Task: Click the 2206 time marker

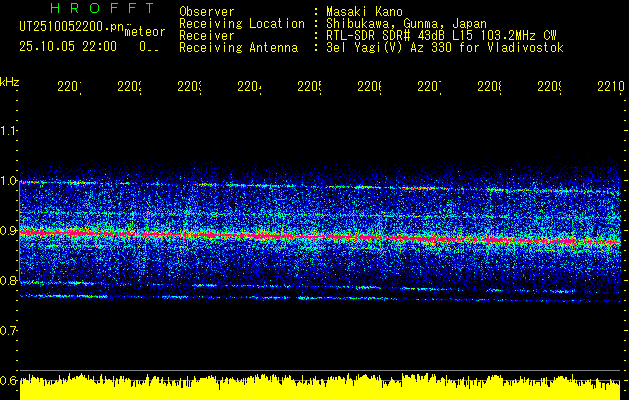Action: 369,87
